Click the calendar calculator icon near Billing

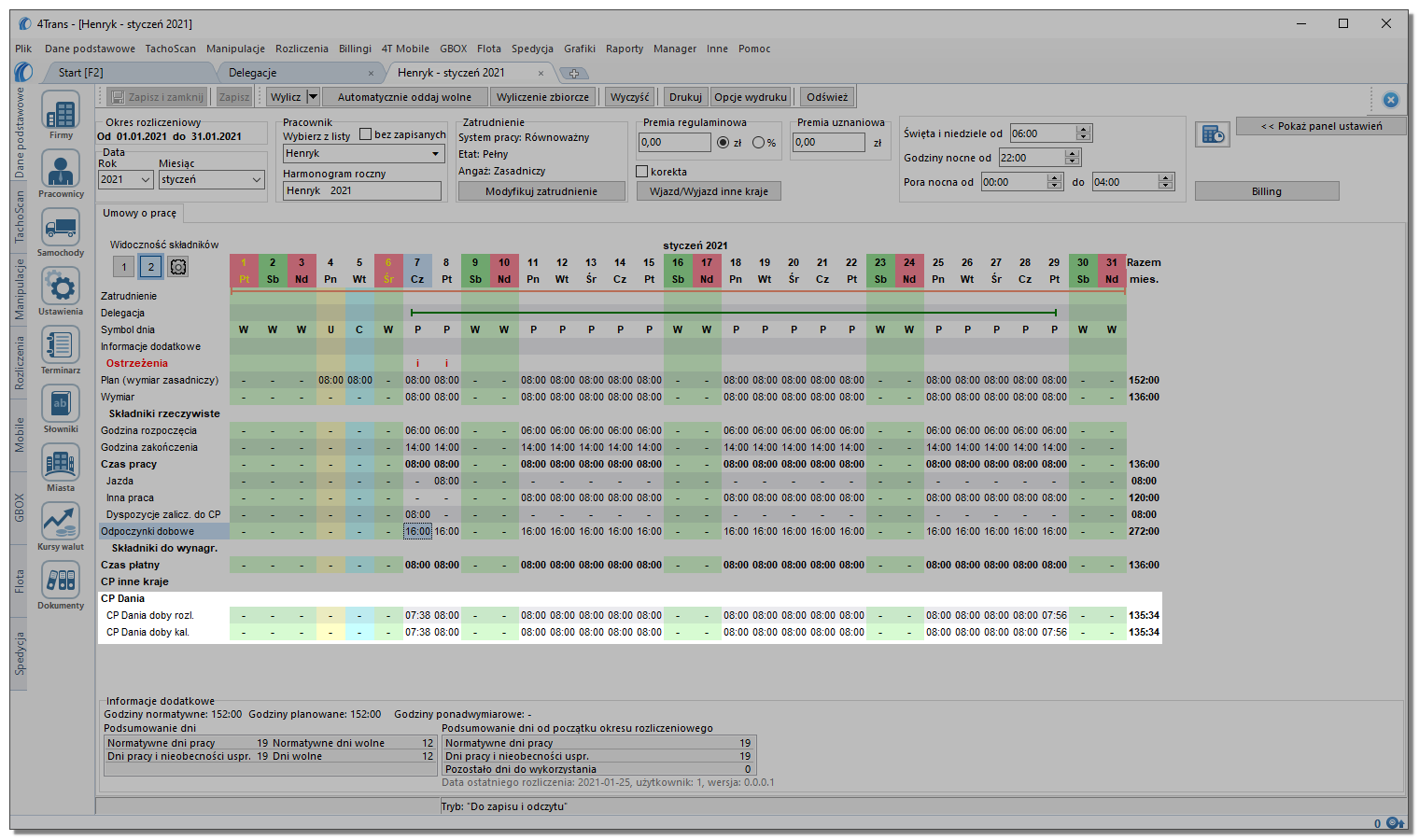coord(1213,134)
